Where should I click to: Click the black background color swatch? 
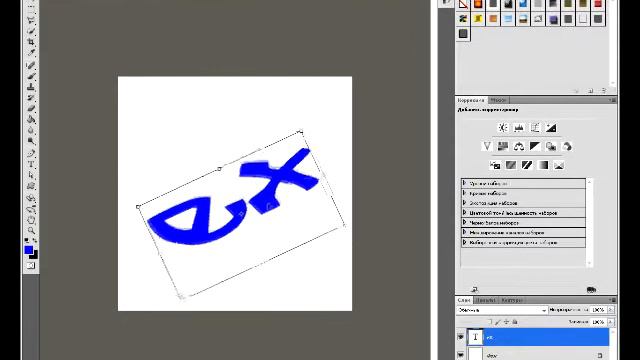coord(35,256)
